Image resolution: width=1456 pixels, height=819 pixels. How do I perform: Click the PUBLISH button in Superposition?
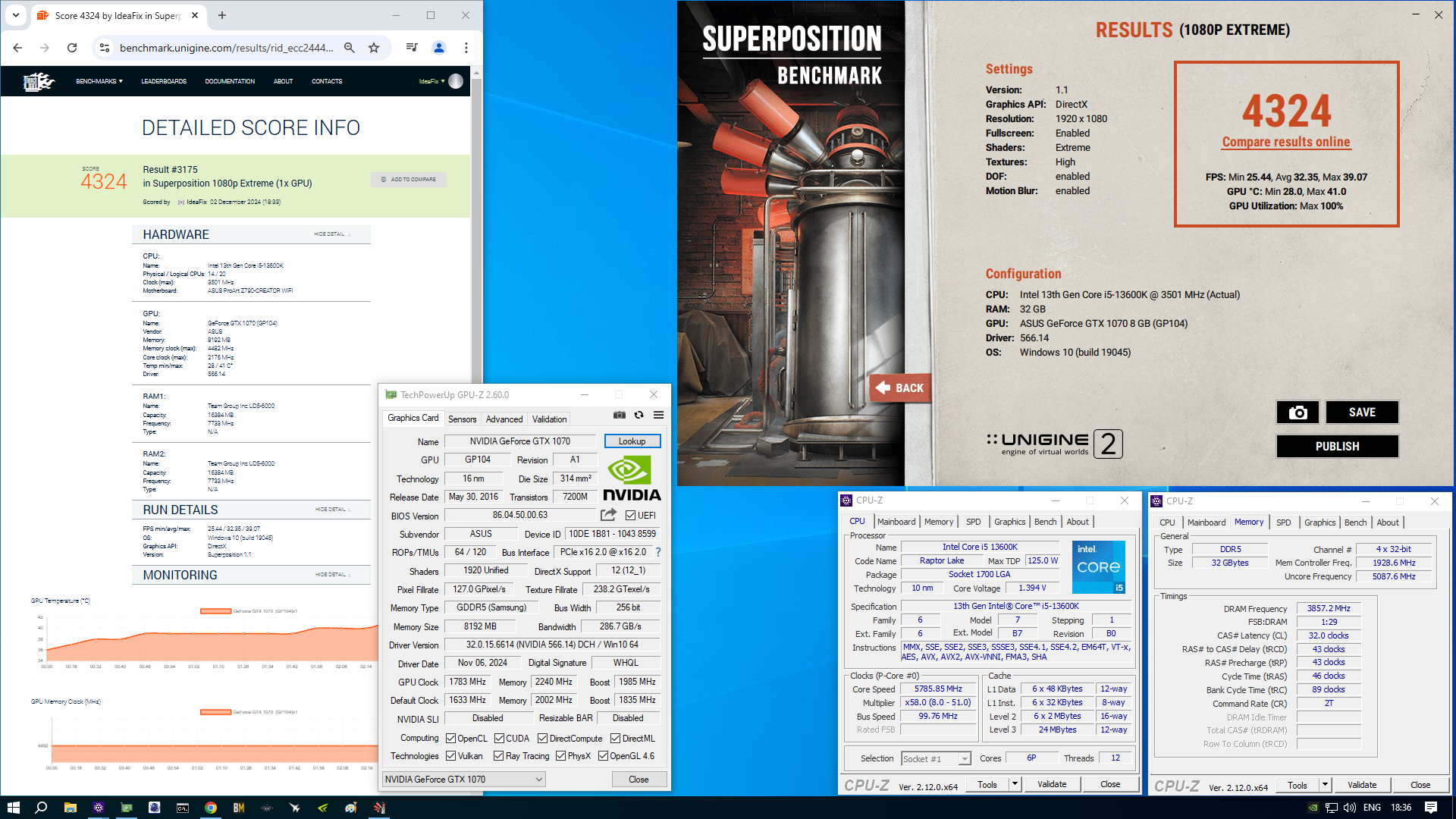(1337, 447)
